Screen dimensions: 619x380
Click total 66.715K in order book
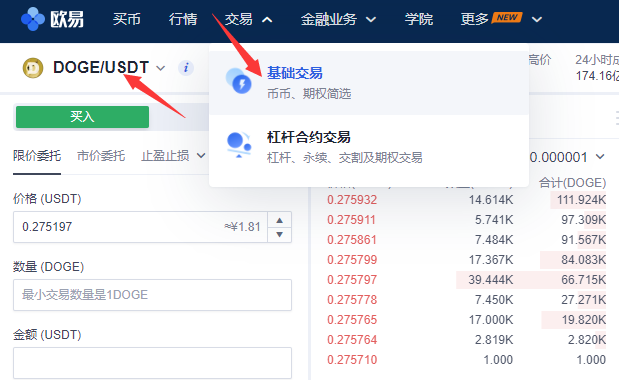583,280
